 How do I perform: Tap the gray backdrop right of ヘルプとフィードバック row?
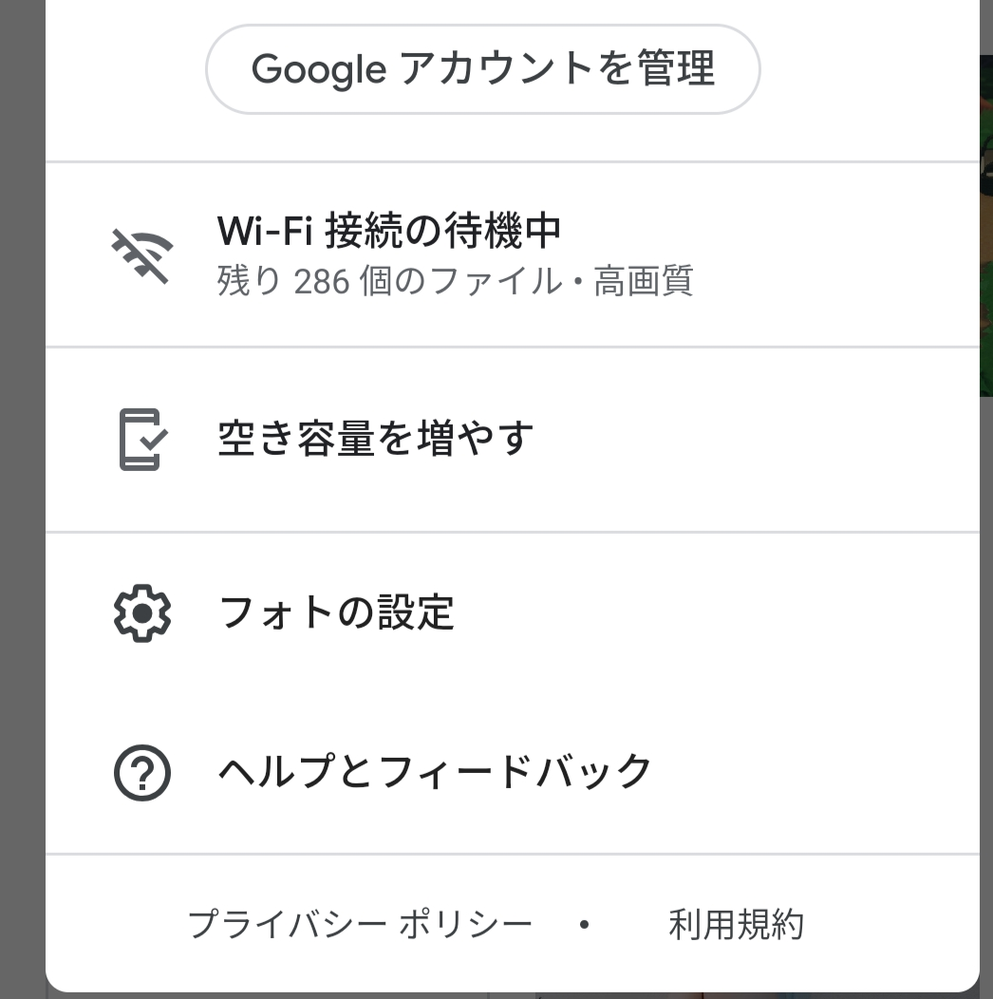[x=986, y=772]
